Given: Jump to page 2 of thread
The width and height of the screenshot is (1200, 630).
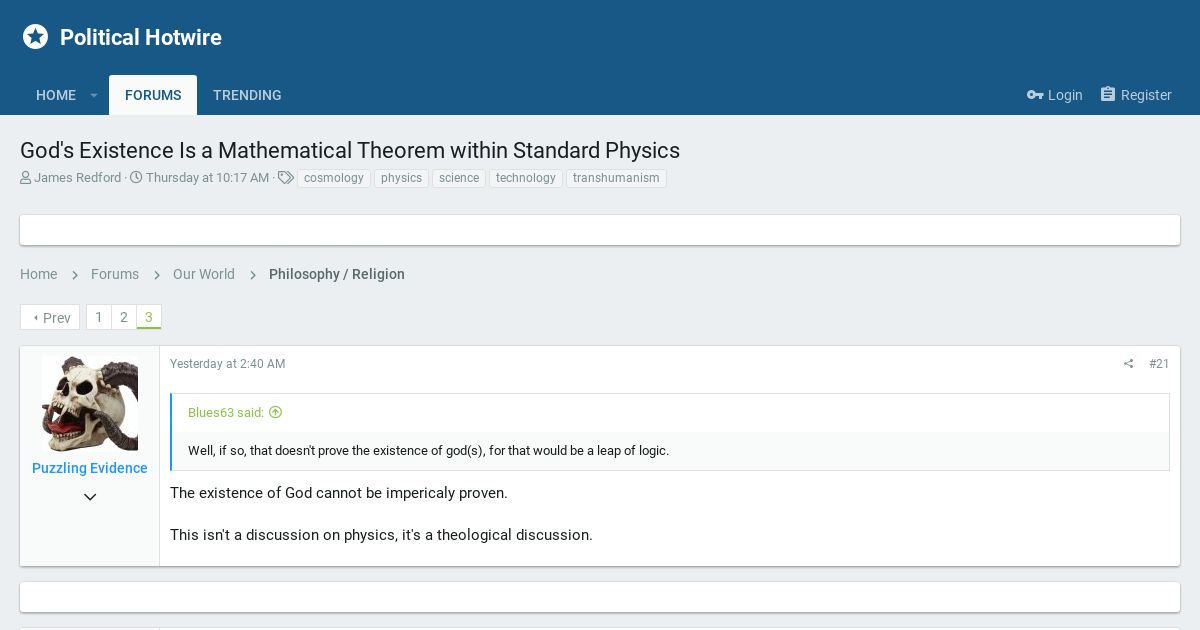Looking at the screenshot, I should tap(124, 317).
